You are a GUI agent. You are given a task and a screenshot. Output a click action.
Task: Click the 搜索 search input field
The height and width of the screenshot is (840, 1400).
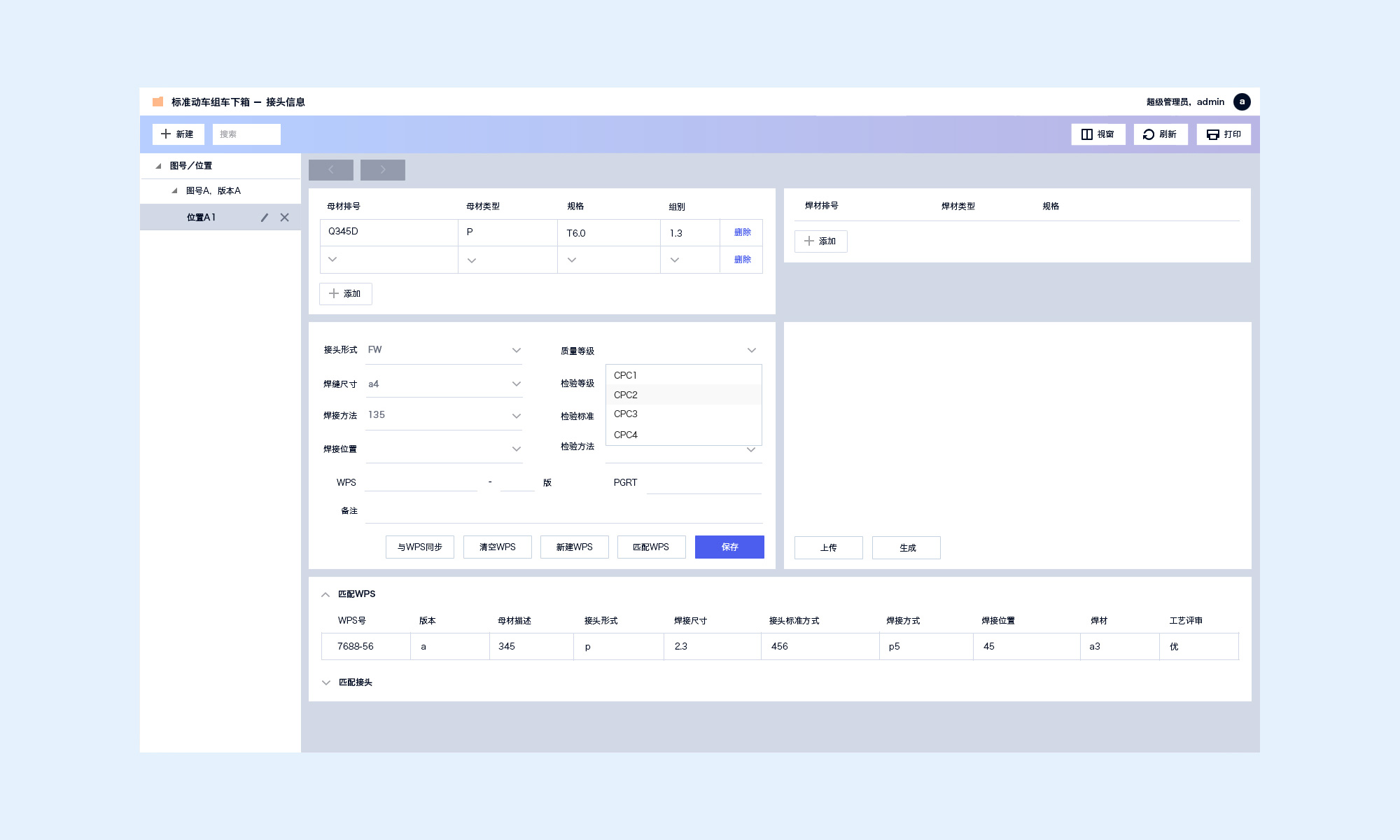246,134
